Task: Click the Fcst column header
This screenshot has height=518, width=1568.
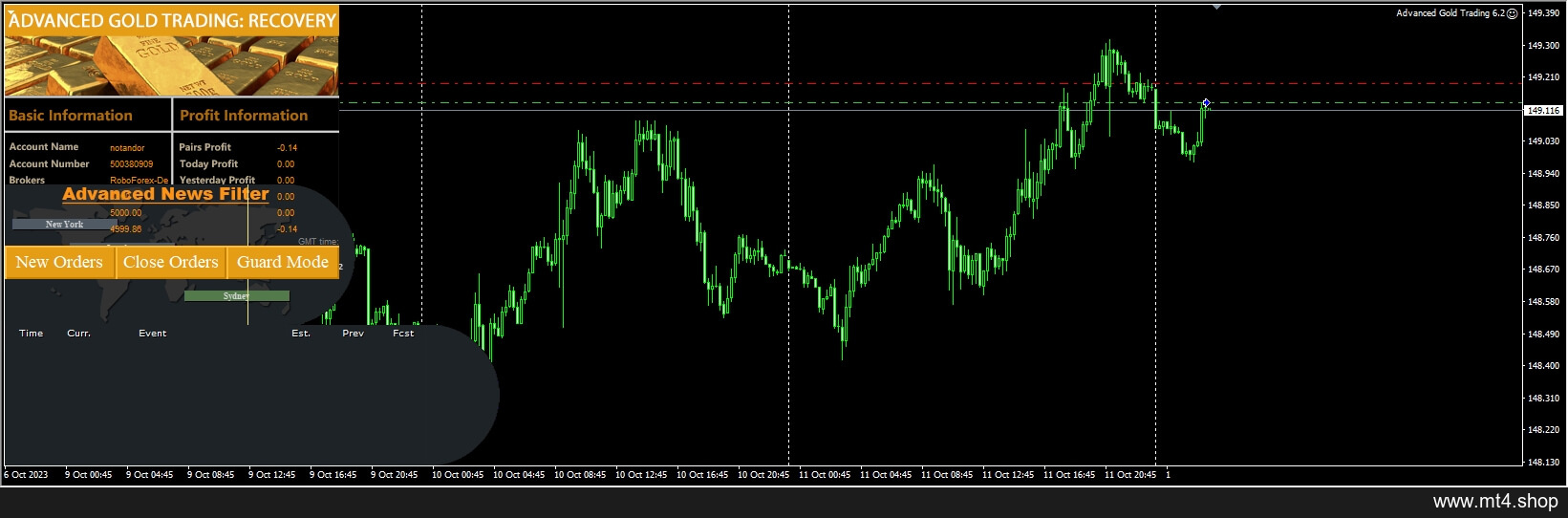Action: [403, 334]
